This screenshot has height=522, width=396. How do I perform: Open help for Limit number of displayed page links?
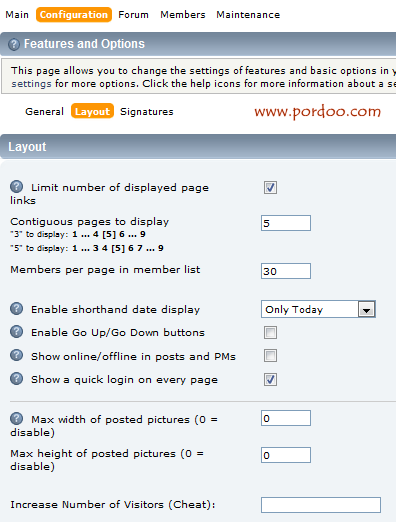pyautogui.click(x=16, y=187)
